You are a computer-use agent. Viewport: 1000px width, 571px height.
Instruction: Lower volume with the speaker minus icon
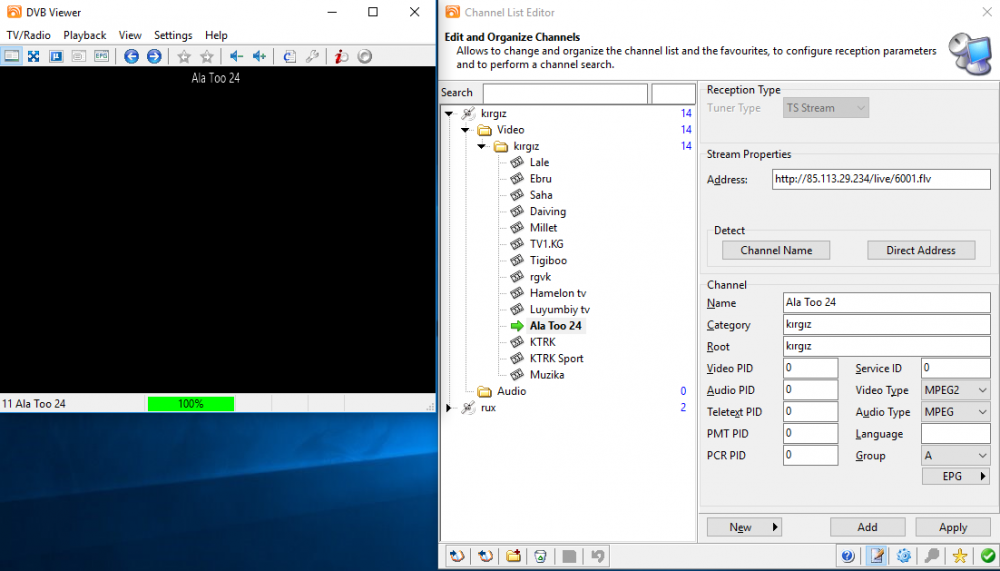pos(237,56)
